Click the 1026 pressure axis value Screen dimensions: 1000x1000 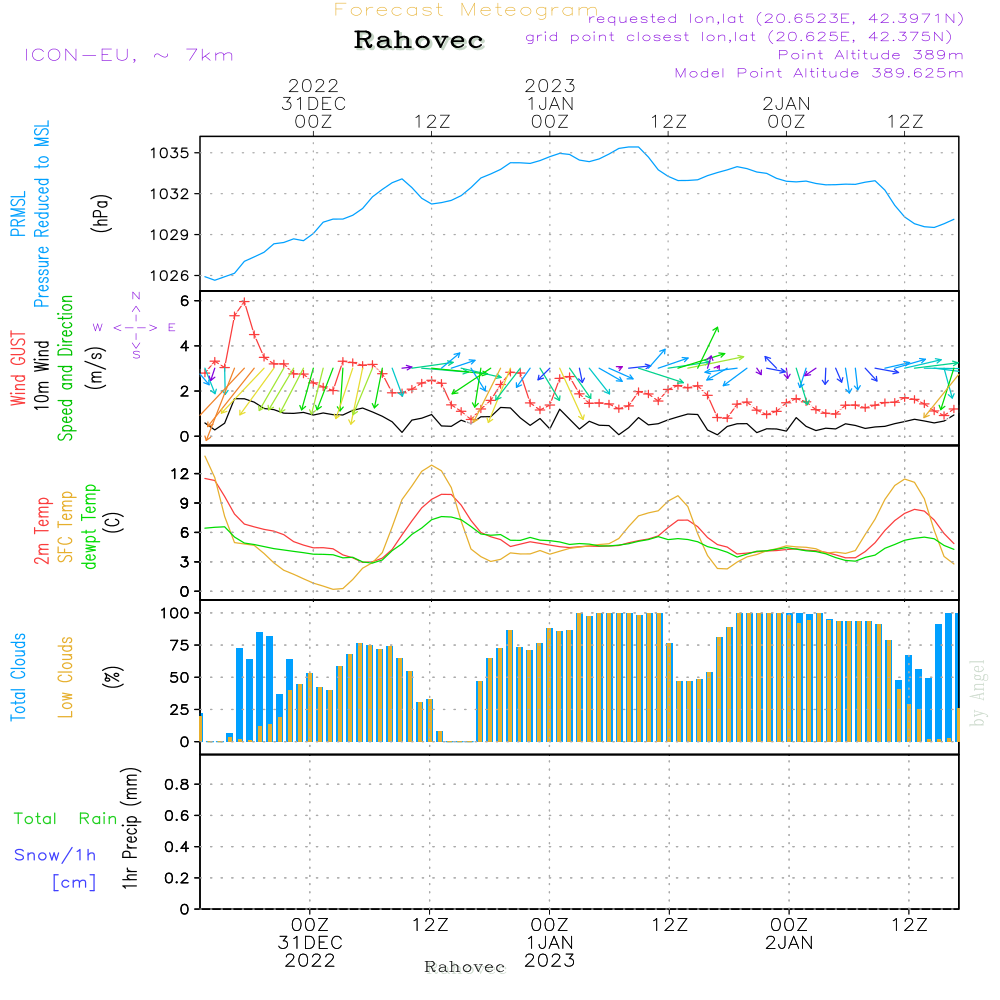(x=169, y=276)
